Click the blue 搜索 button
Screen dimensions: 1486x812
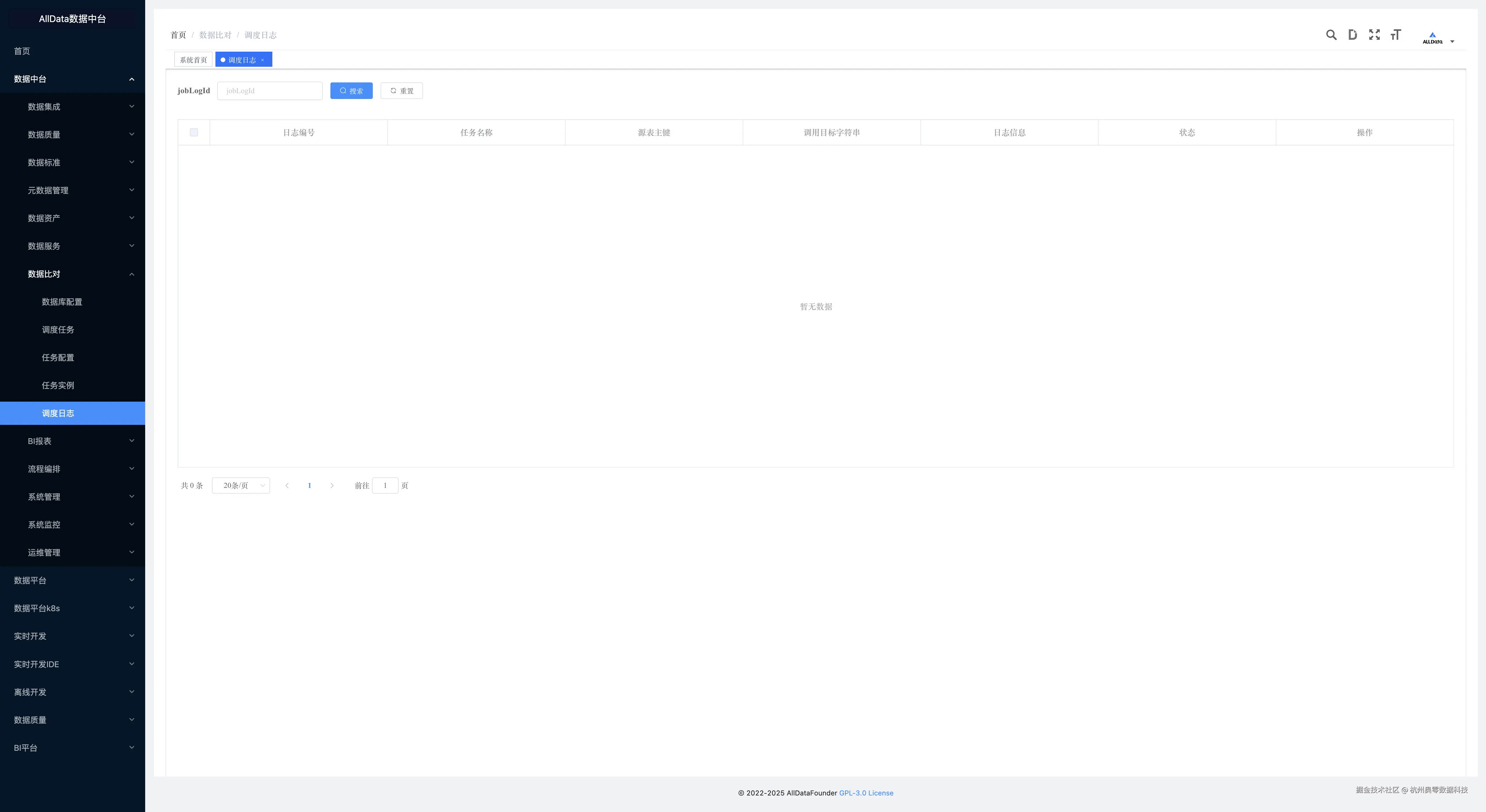click(x=351, y=91)
